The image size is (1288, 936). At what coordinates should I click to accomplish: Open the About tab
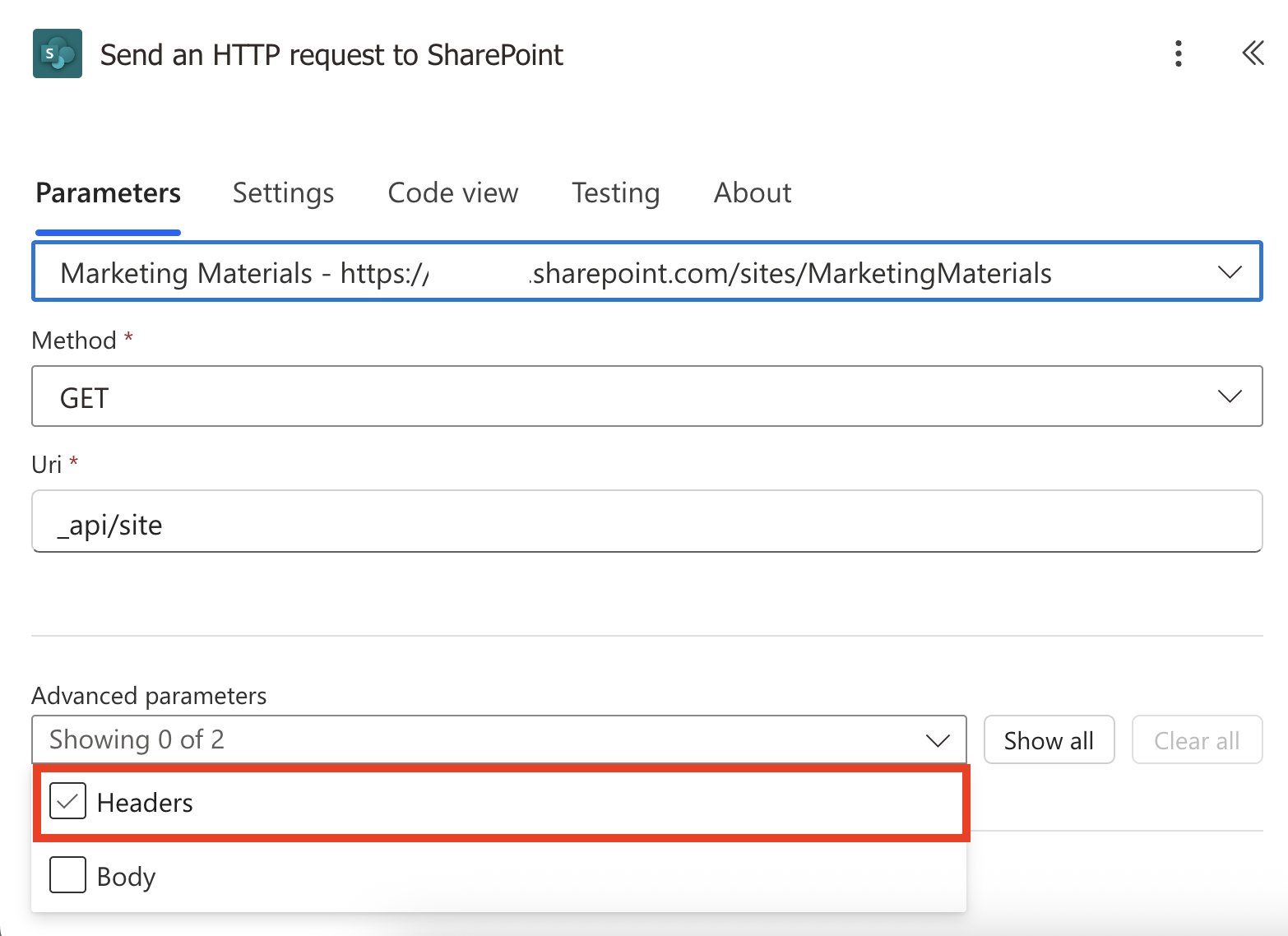[753, 192]
